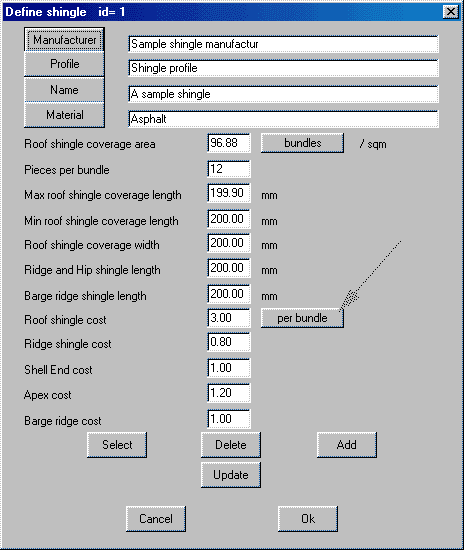
Task: Toggle the bundles unit button
Action: (302, 143)
